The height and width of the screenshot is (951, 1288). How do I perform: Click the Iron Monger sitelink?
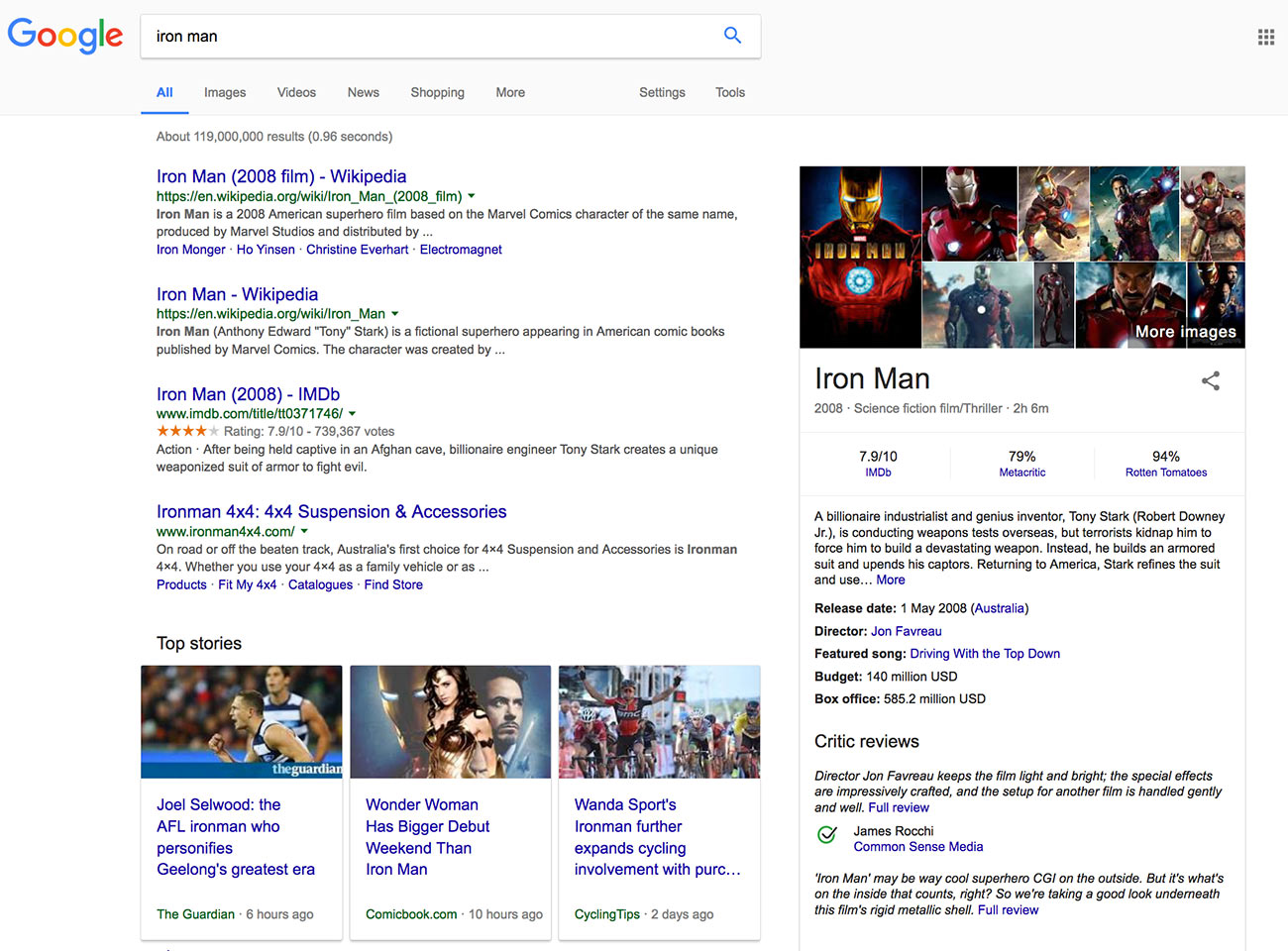point(191,250)
